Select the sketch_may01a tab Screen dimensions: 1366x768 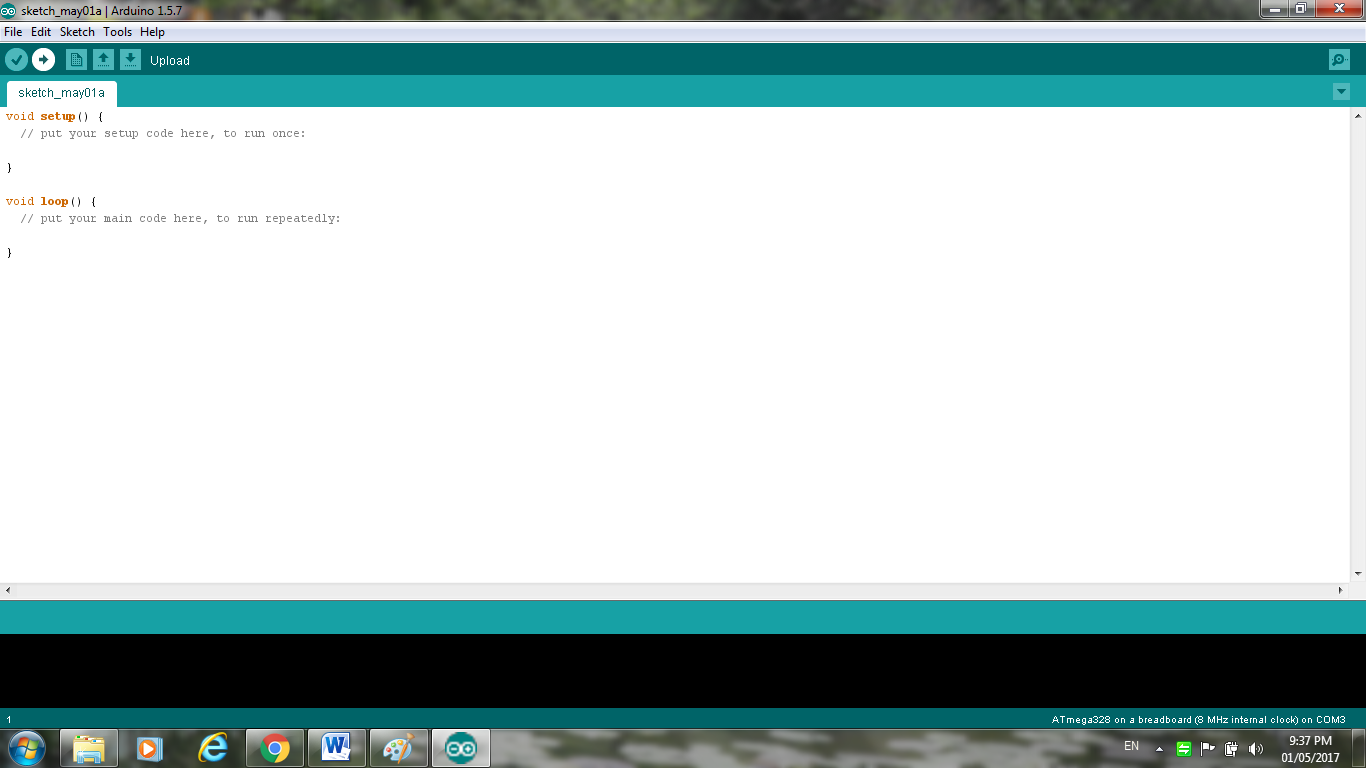(61, 93)
